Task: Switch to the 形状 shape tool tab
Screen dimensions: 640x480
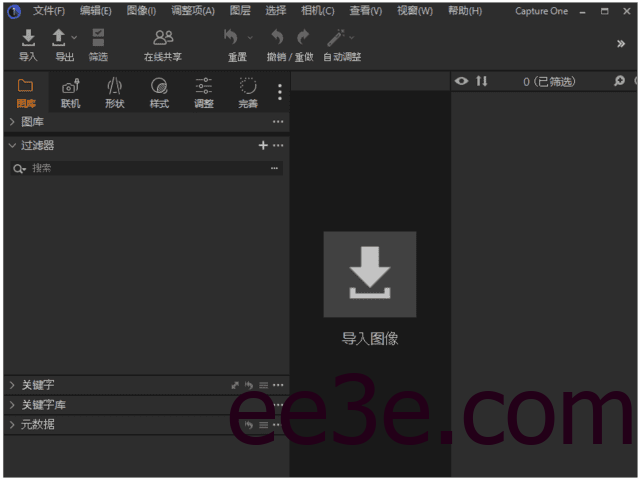Action: (x=115, y=93)
